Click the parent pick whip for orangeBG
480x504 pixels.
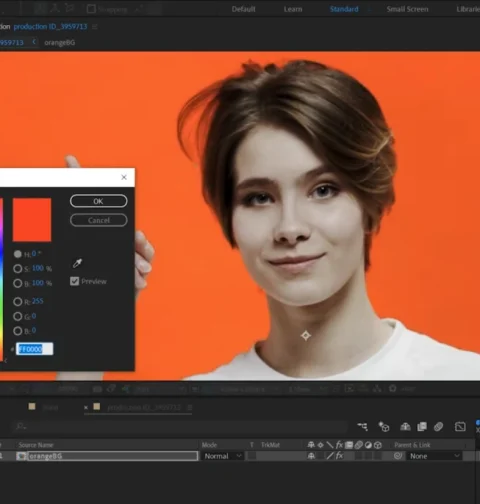coord(398,456)
